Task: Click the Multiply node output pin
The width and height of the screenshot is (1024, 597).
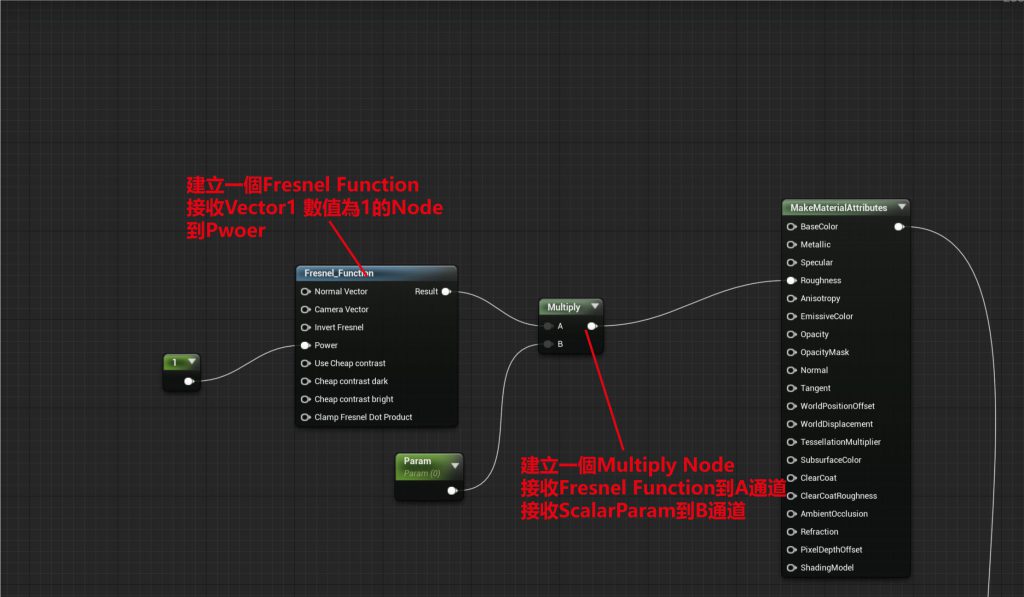Action: tap(593, 326)
